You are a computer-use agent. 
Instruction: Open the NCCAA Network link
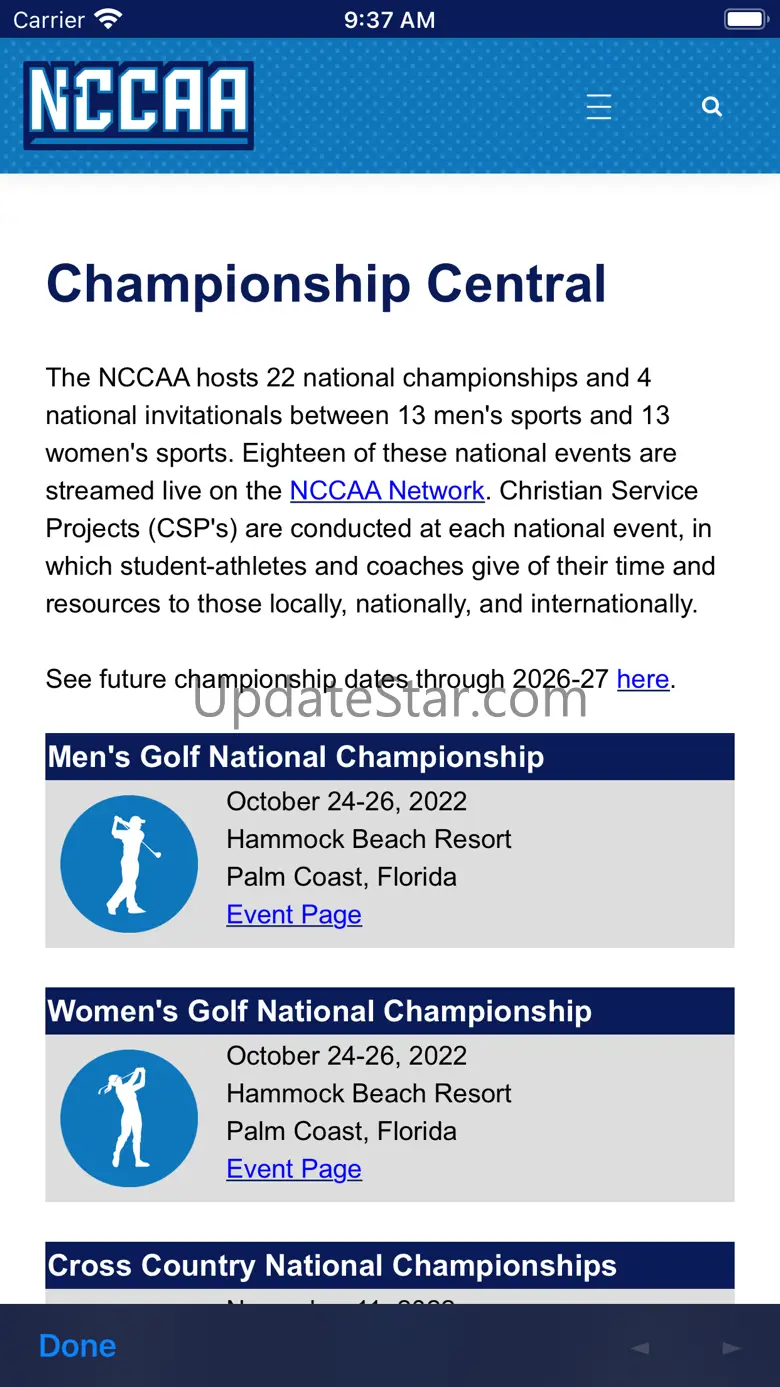pos(387,491)
